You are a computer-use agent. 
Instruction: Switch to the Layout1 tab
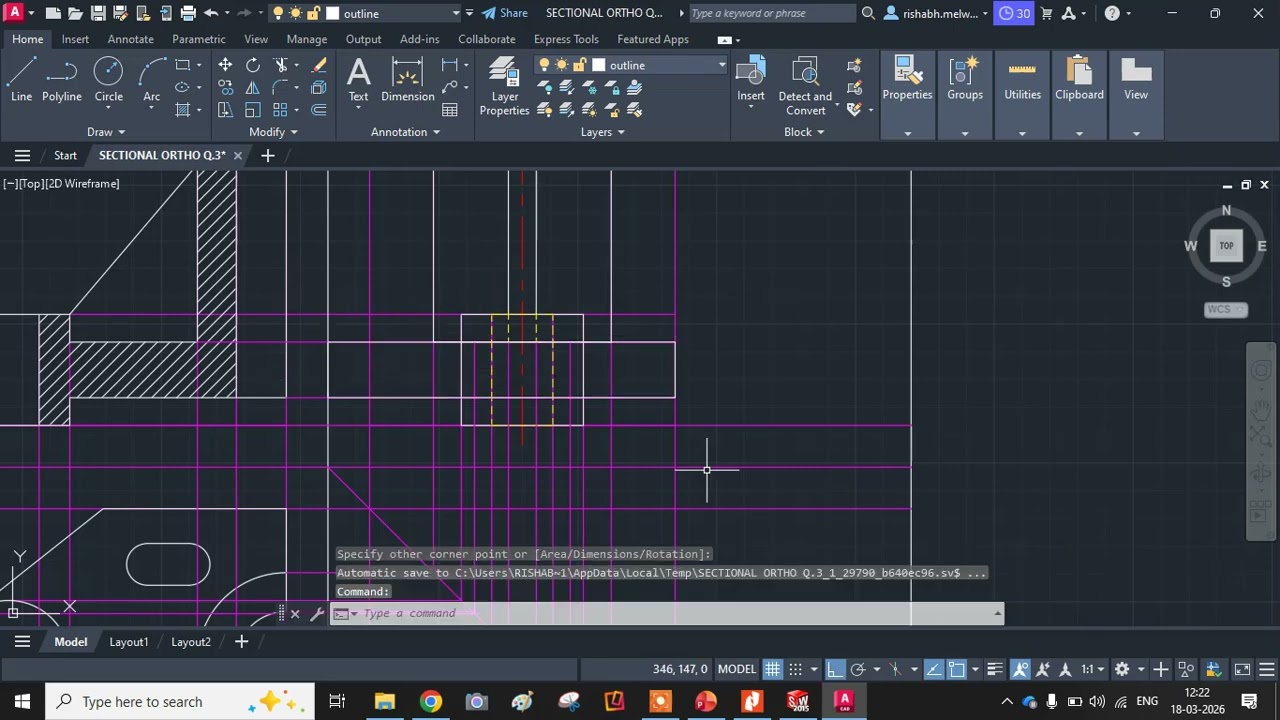(x=128, y=642)
